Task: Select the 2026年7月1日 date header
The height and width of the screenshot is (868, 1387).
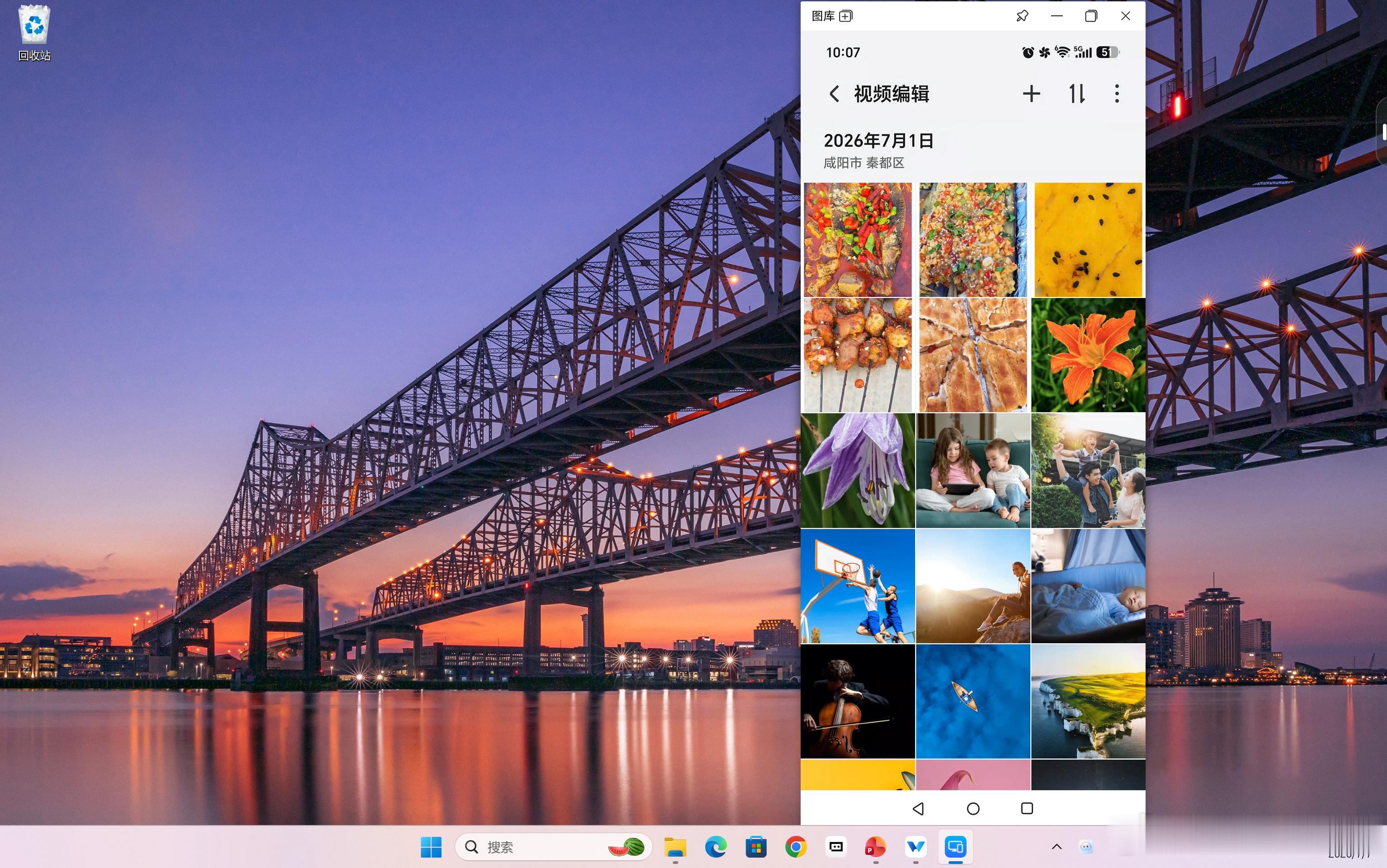Action: 878,141
